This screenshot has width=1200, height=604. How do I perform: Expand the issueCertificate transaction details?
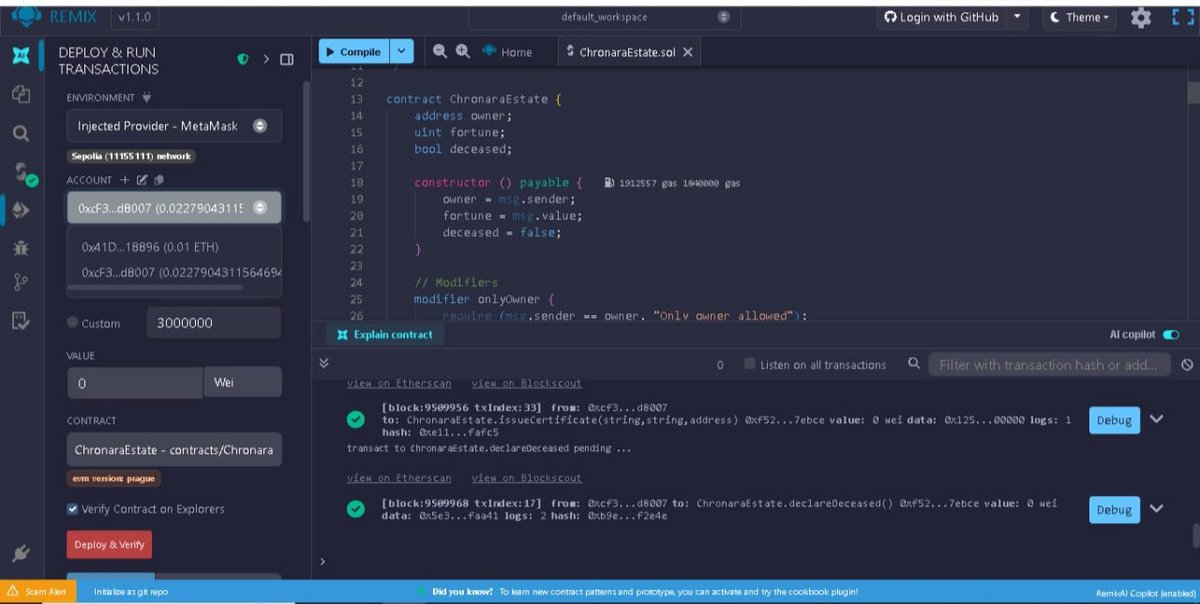1157,419
